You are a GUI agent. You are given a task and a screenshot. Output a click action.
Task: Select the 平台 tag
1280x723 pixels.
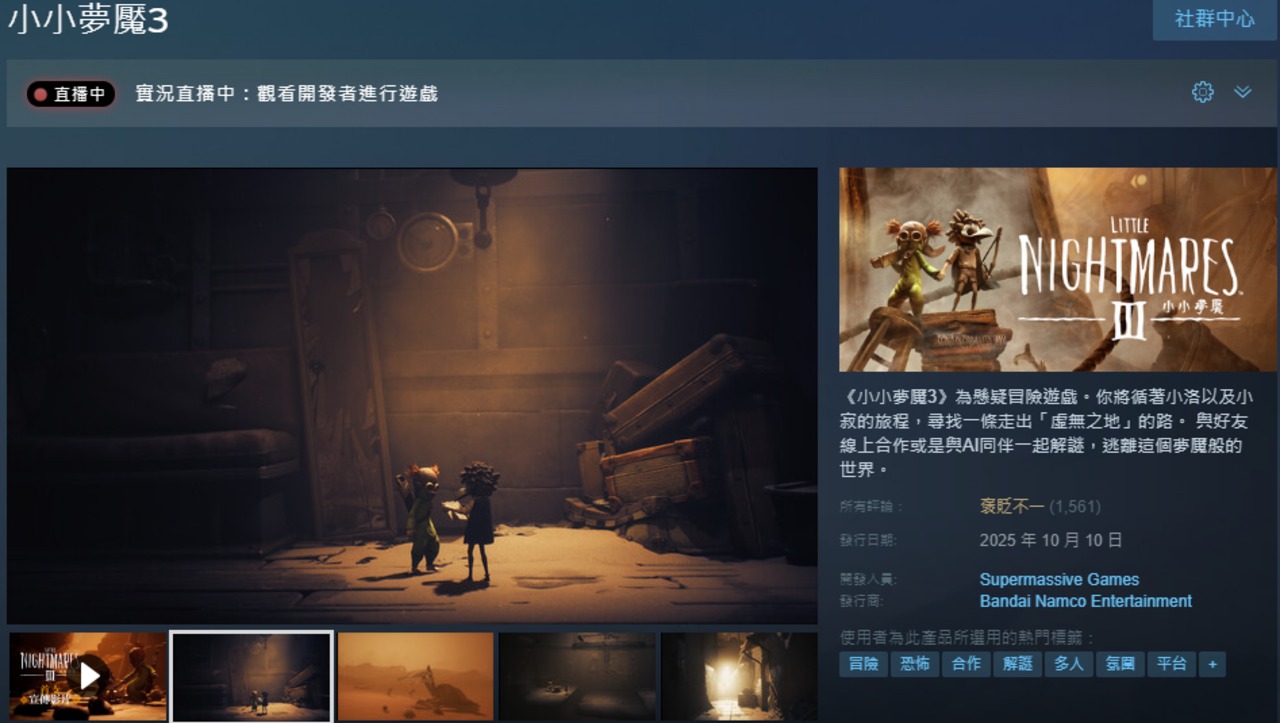[1171, 664]
